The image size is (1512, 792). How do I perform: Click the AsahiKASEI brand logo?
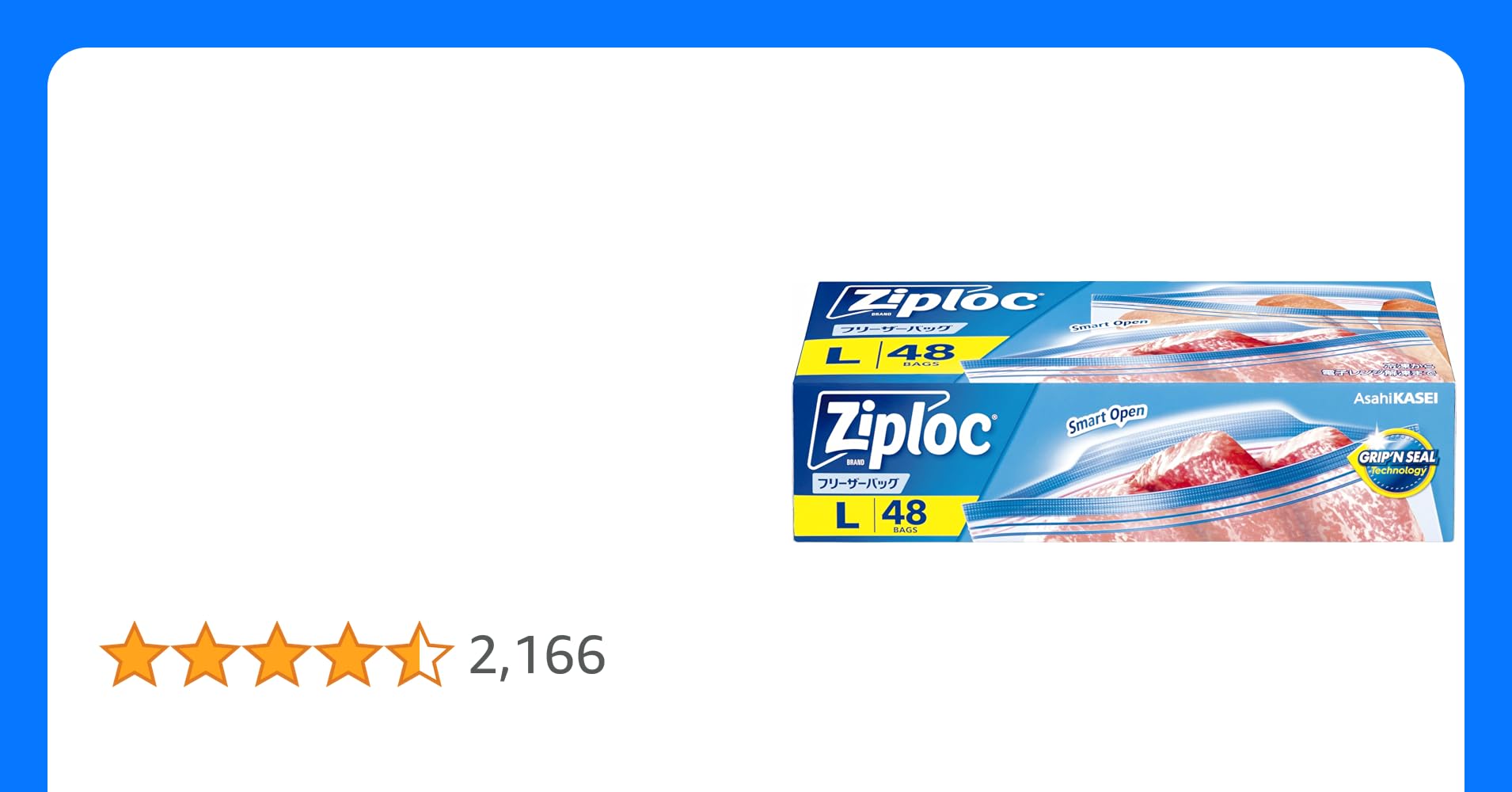[1395, 398]
